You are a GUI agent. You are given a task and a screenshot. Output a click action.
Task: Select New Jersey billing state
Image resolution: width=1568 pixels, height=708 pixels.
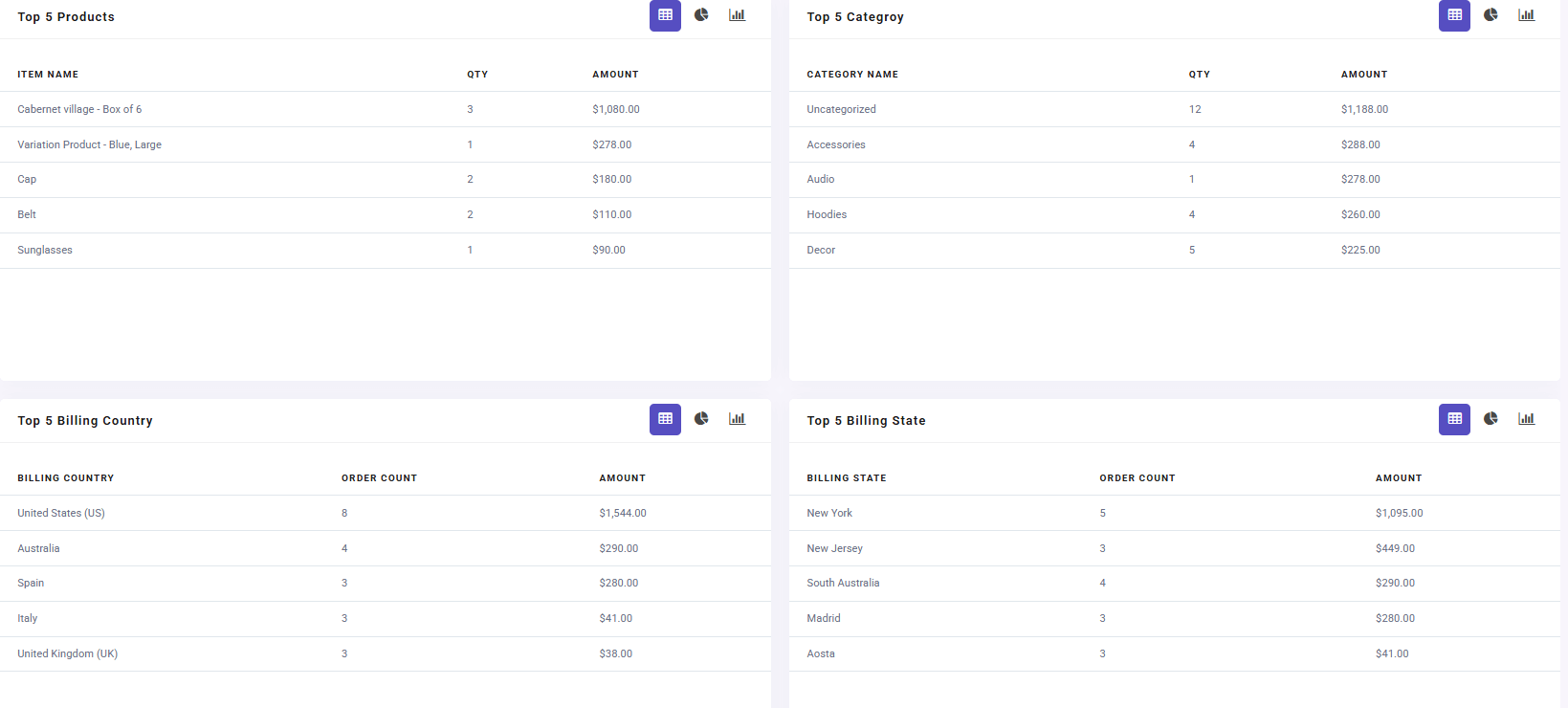(834, 548)
